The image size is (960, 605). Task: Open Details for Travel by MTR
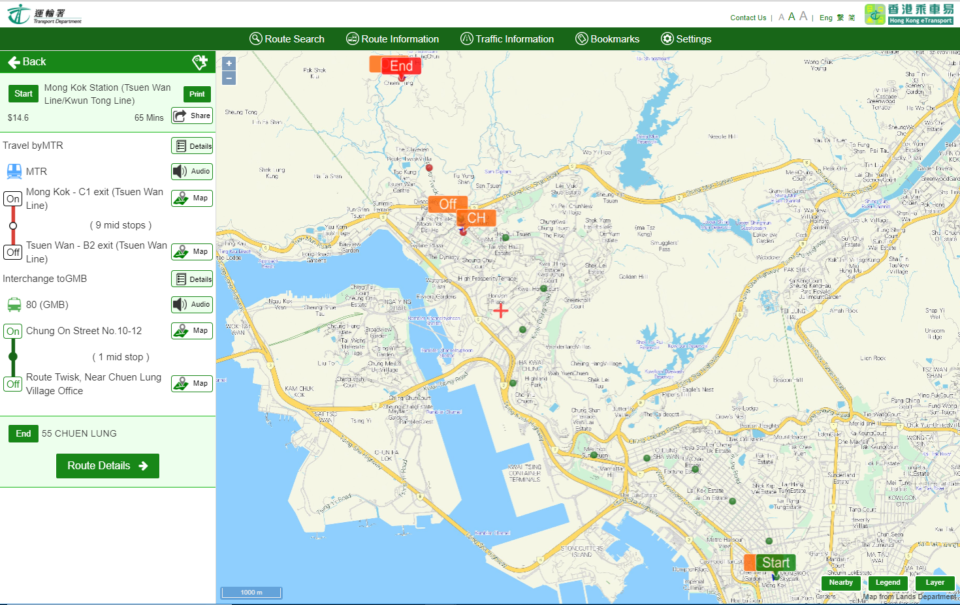[192, 146]
